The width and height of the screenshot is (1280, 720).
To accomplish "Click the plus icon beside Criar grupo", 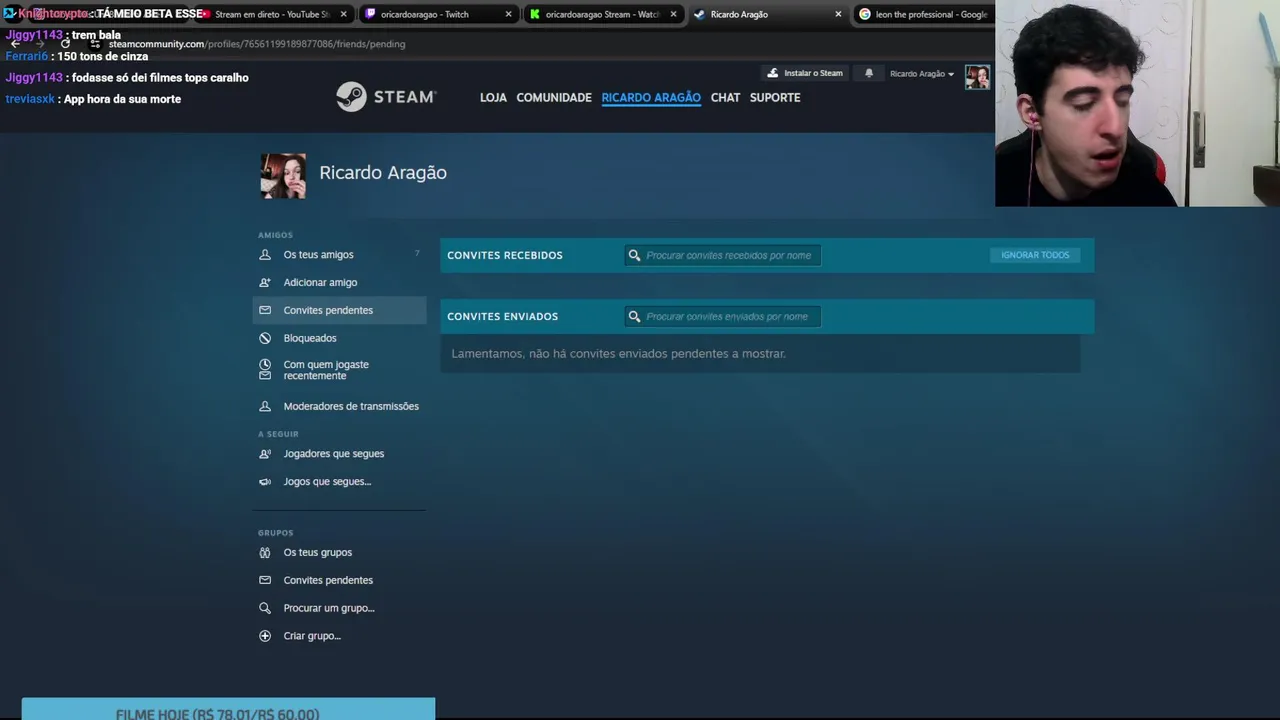I will (x=265, y=637).
